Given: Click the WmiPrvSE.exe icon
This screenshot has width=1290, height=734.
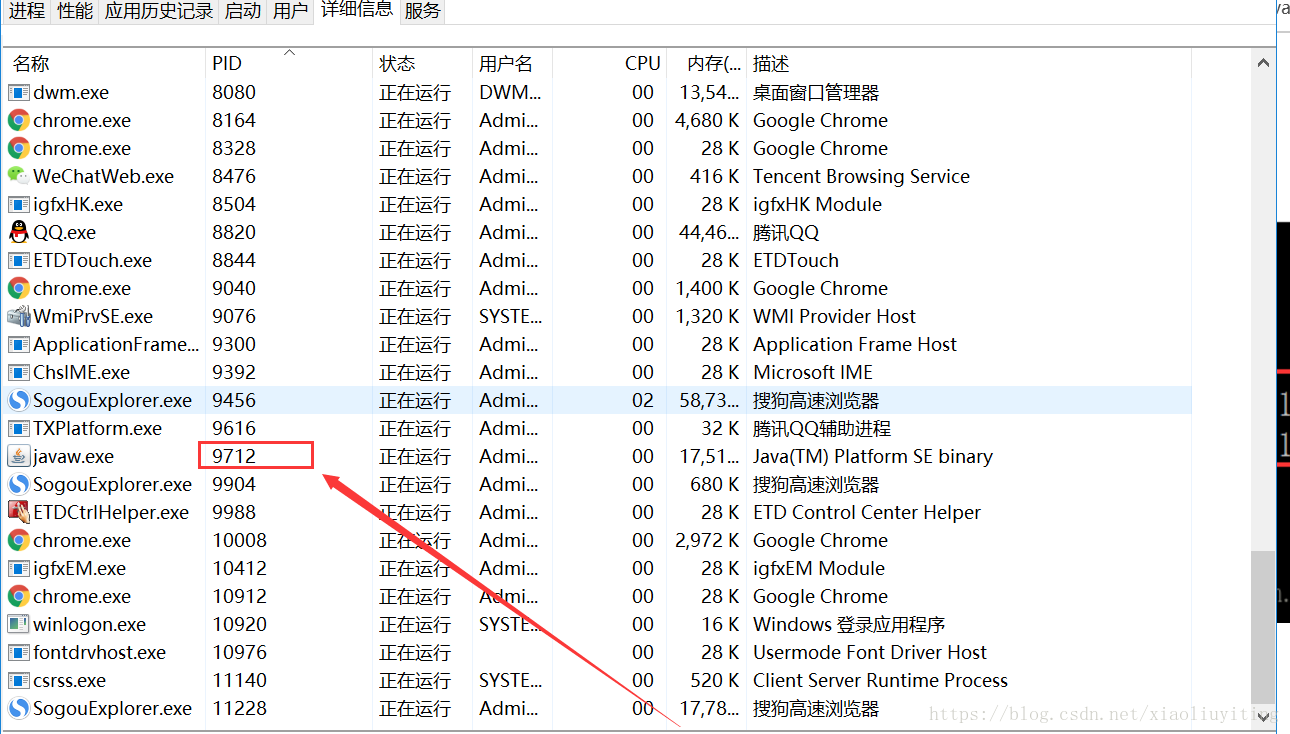Looking at the screenshot, I should coord(18,316).
